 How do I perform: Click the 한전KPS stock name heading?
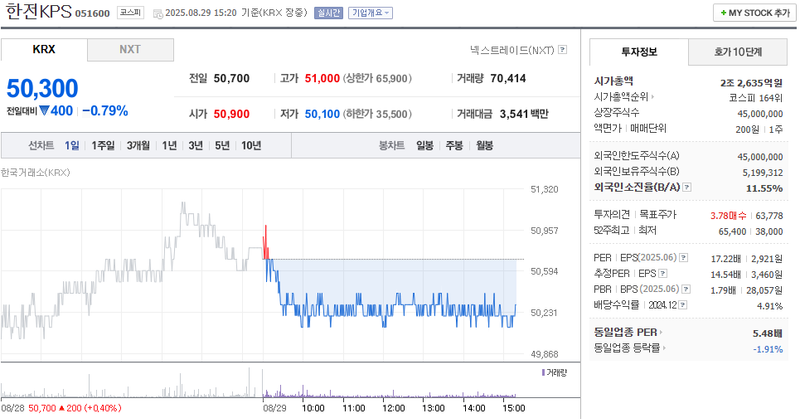pyautogui.click(x=38, y=11)
